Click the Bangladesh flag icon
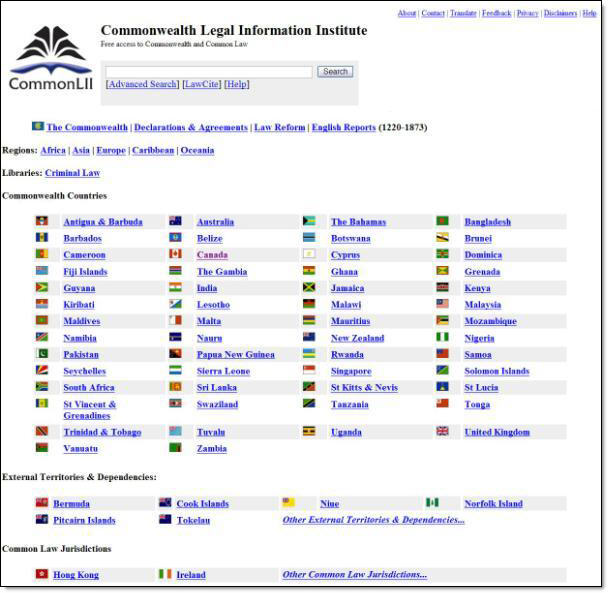This screenshot has height=593, width=608. point(442,221)
